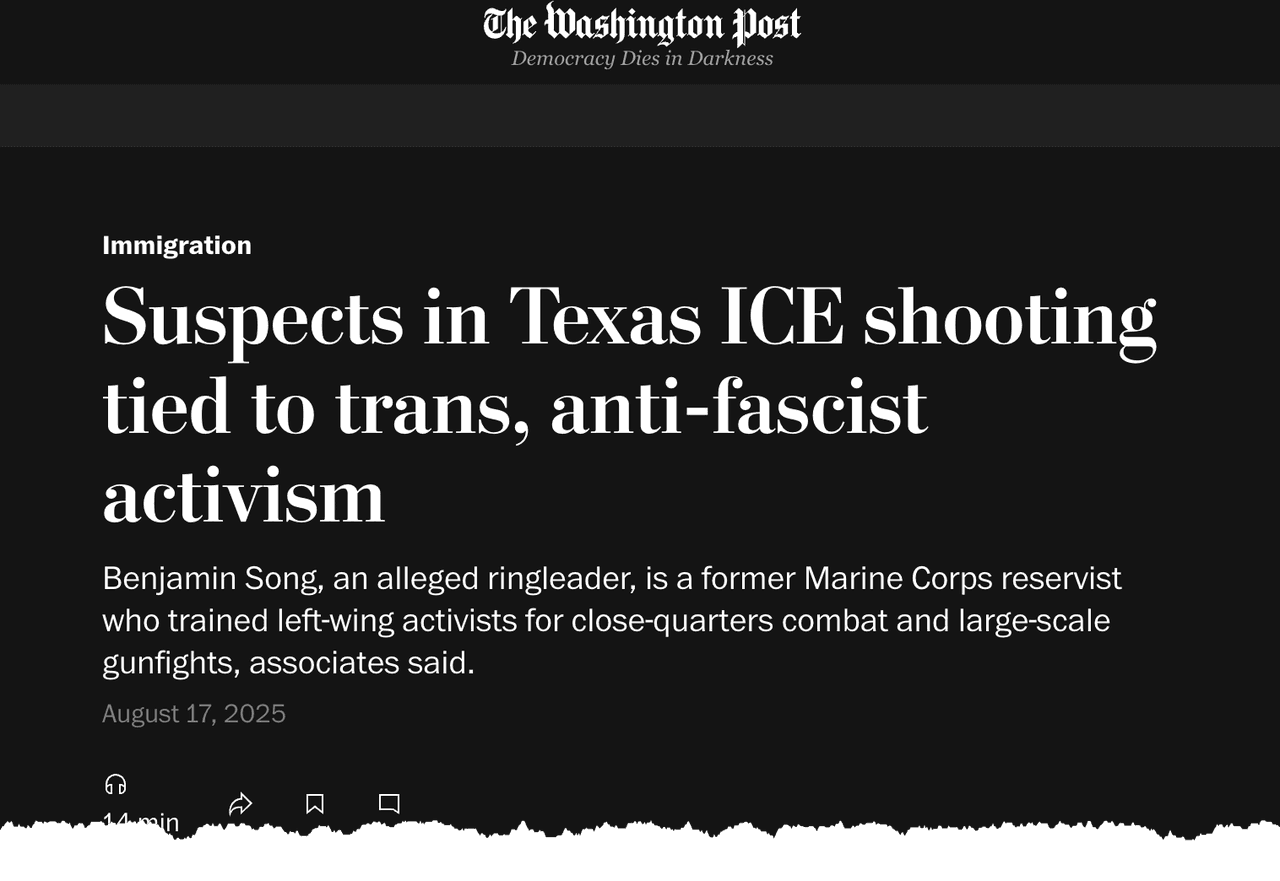Screen dimensions: 1280x881
Task: Click the empty gray navigation bar strip
Action: click(640, 115)
